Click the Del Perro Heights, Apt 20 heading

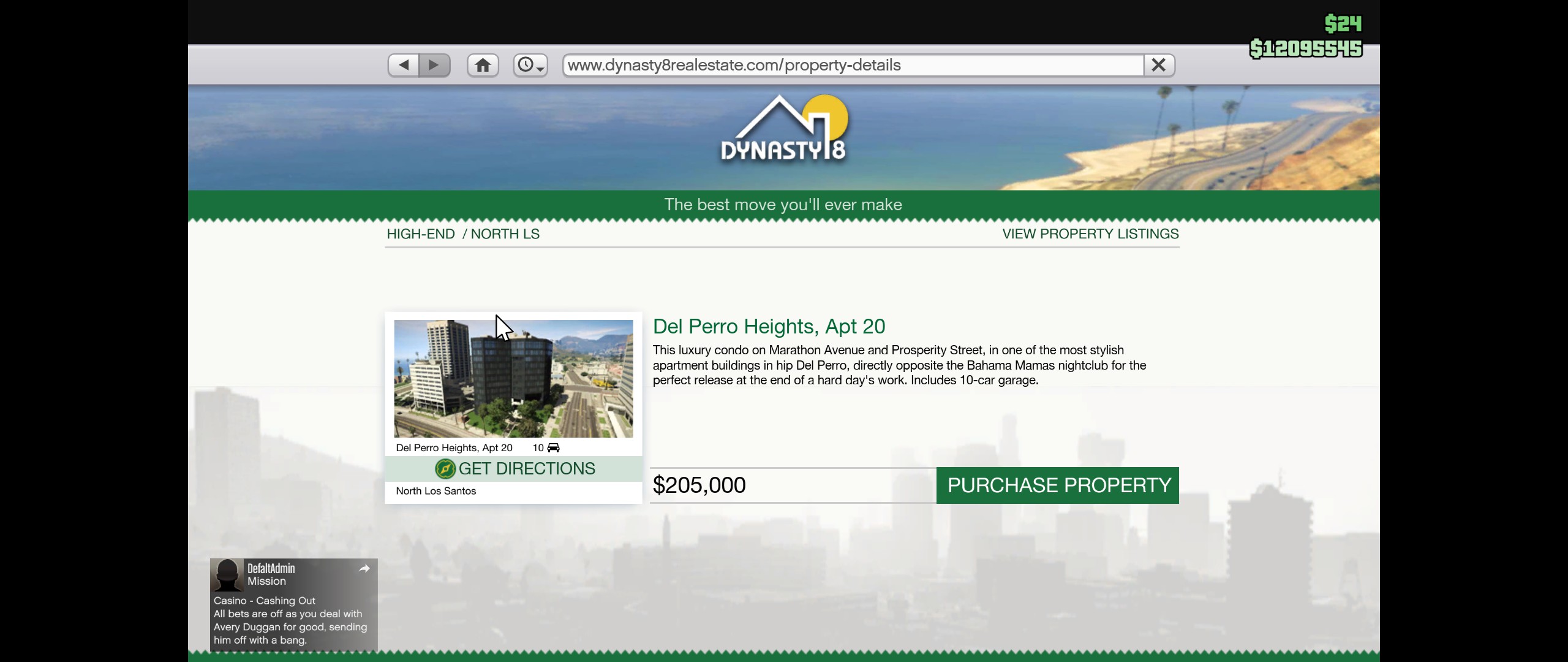coord(769,327)
